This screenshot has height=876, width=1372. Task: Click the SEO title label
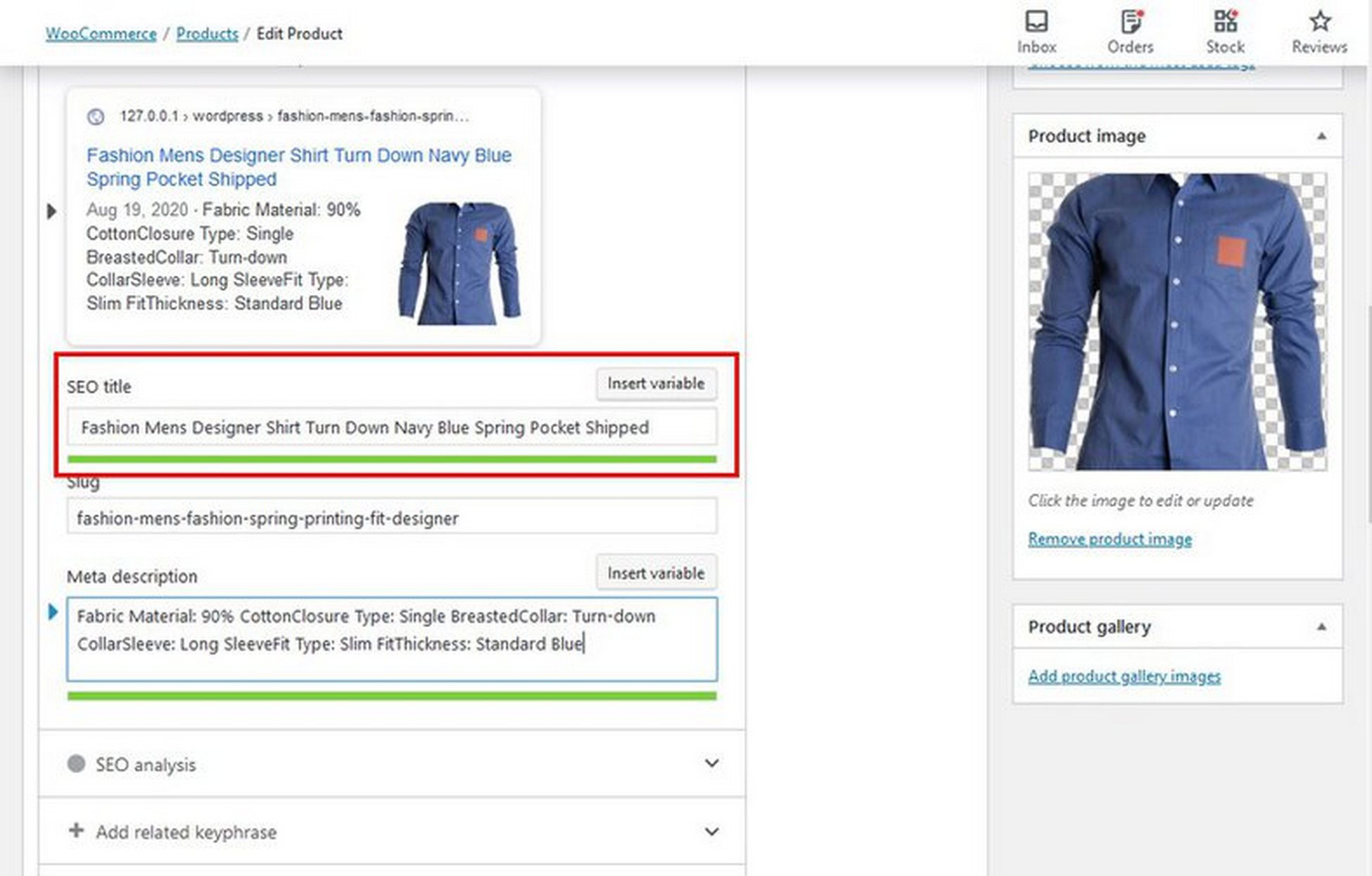click(x=99, y=386)
